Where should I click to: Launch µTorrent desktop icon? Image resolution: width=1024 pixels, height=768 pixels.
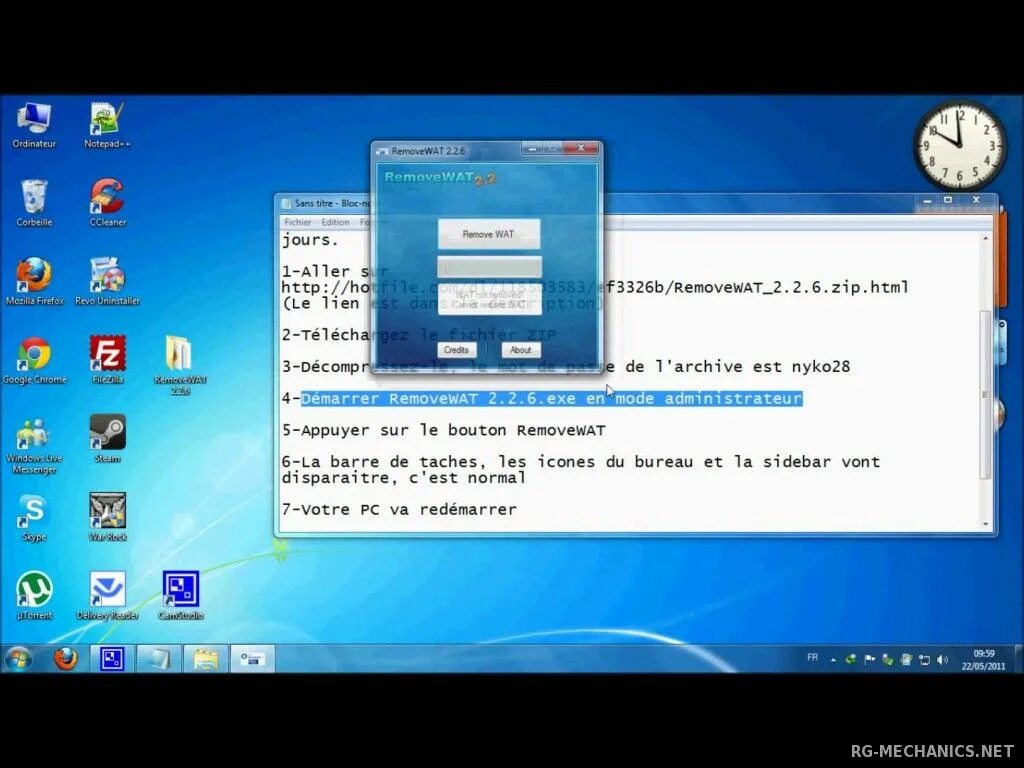[x=35, y=591]
